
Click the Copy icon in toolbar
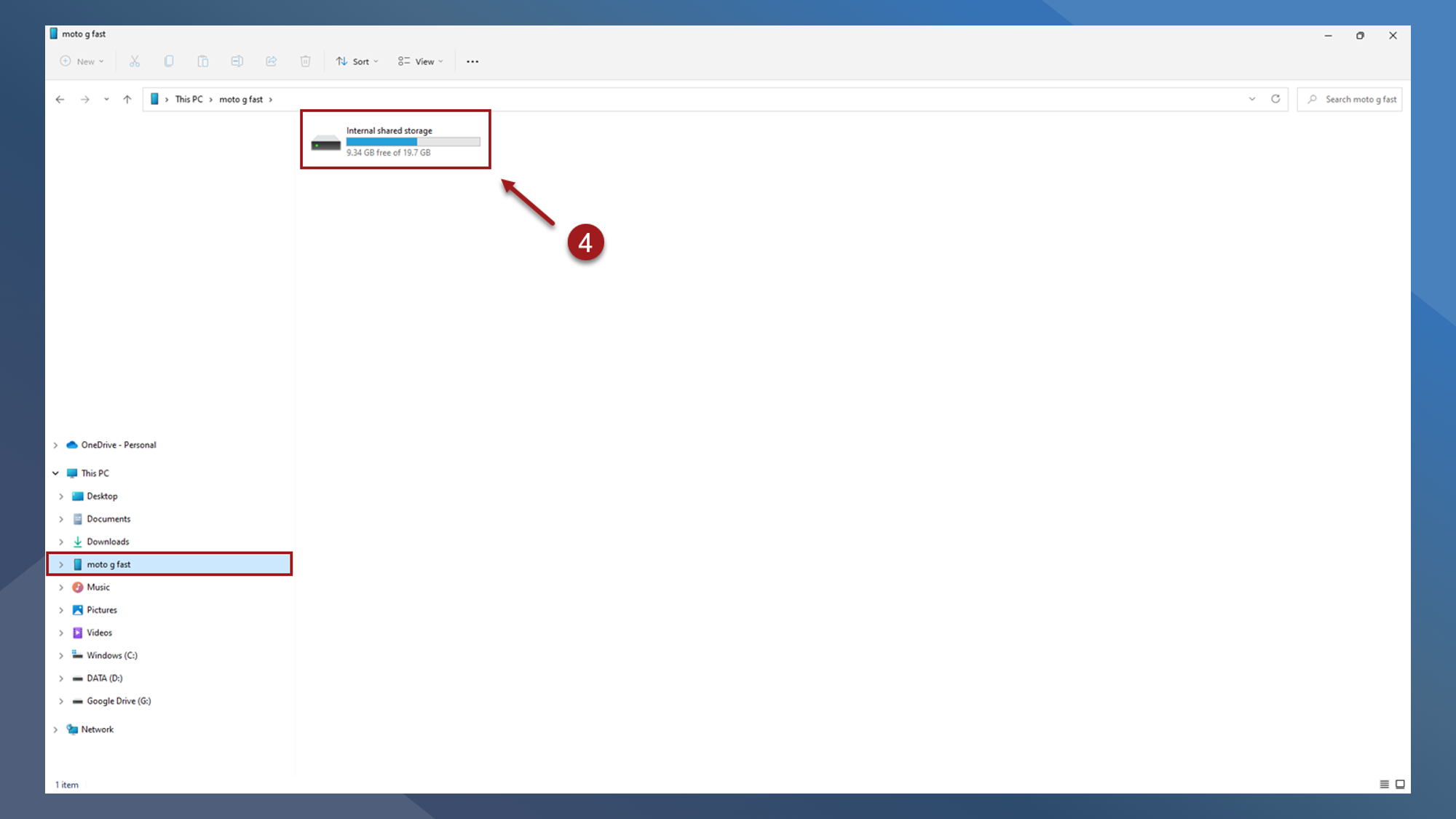click(x=169, y=61)
